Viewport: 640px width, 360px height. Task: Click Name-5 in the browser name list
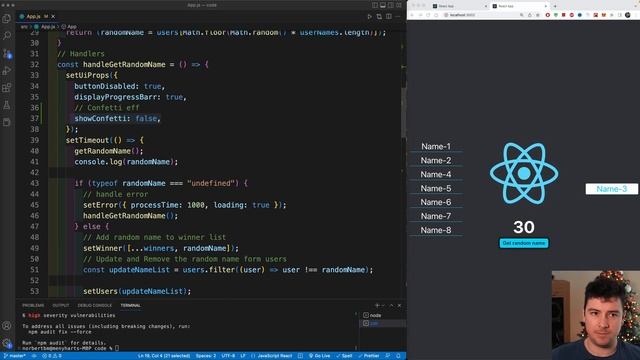[x=436, y=189]
